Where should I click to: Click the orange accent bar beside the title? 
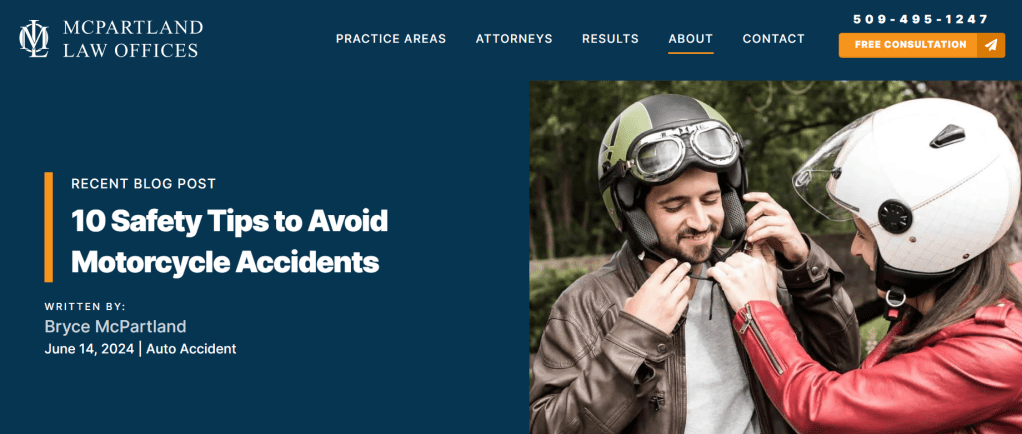coord(48,227)
